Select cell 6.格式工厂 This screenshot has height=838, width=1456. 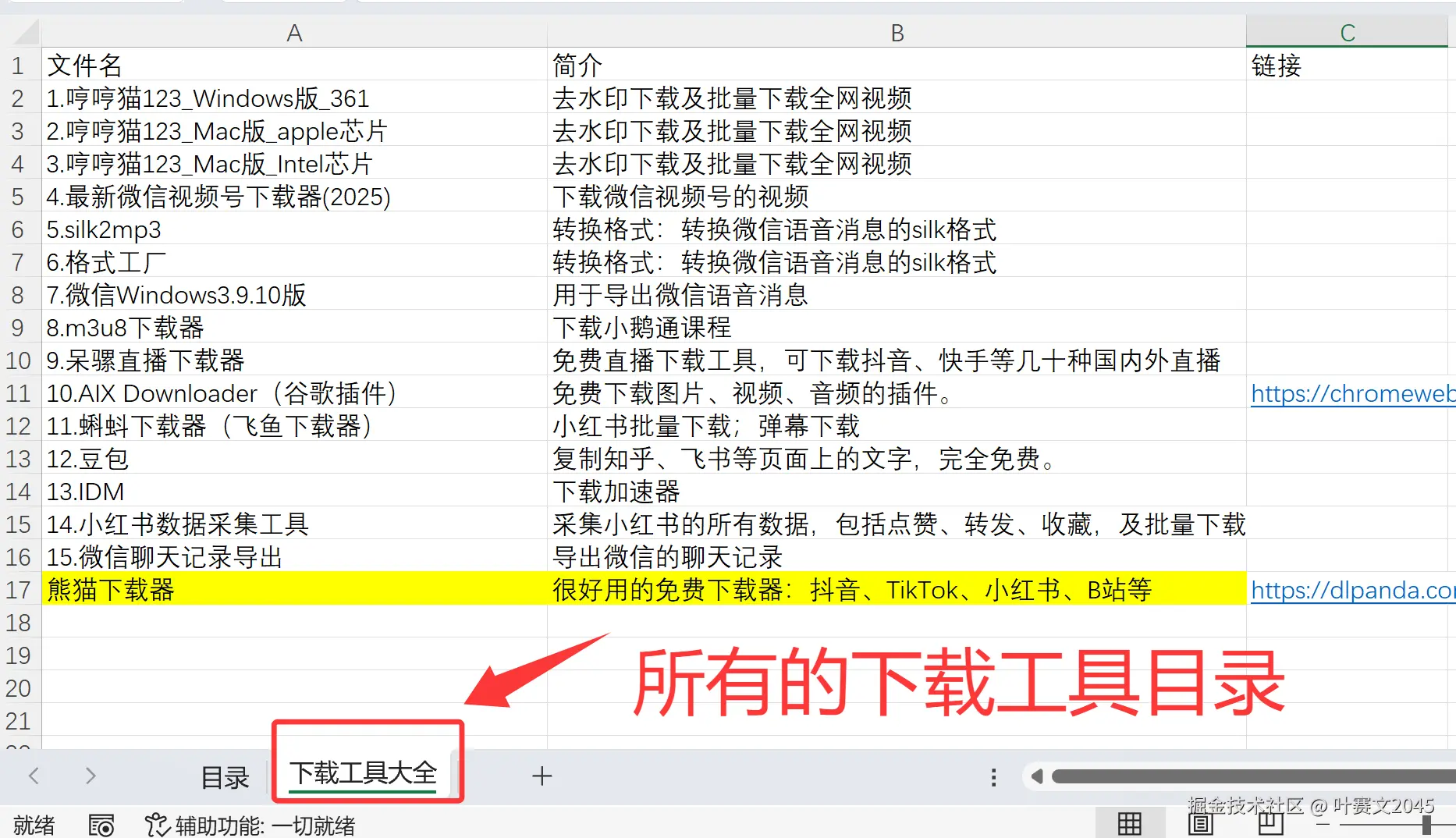click(294, 262)
